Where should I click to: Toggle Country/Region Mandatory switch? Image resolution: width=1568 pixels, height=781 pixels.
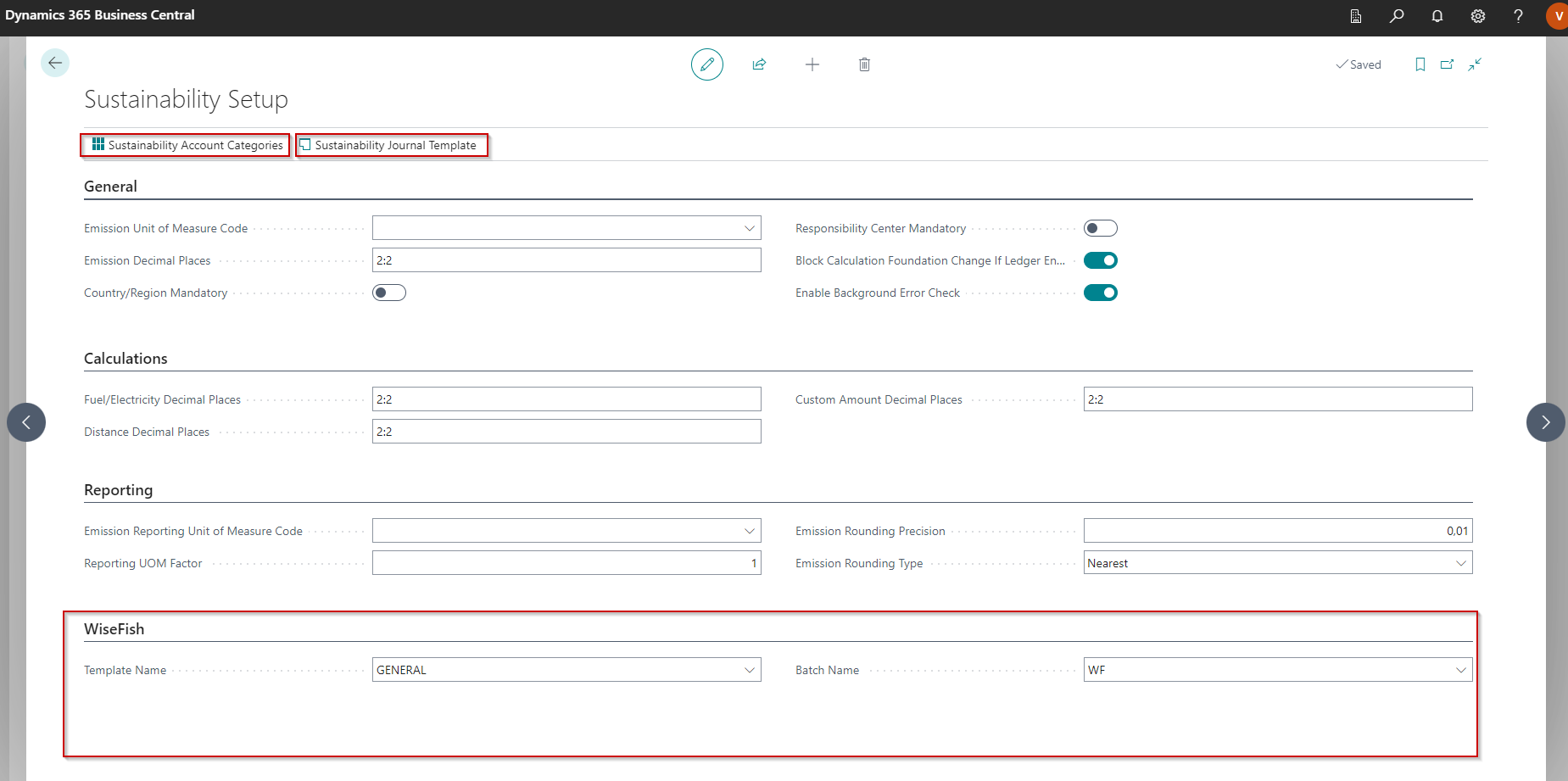point(388,293)
